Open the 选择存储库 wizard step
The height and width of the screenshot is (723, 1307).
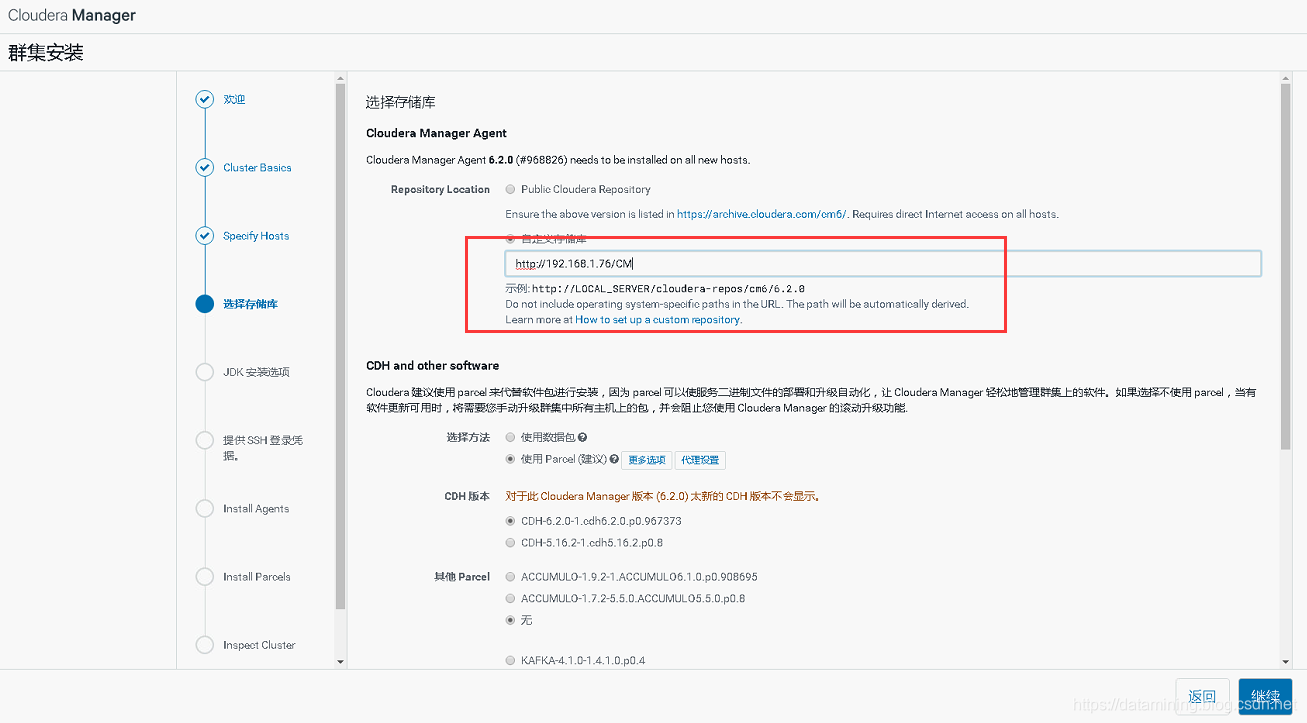coord(250,304)
